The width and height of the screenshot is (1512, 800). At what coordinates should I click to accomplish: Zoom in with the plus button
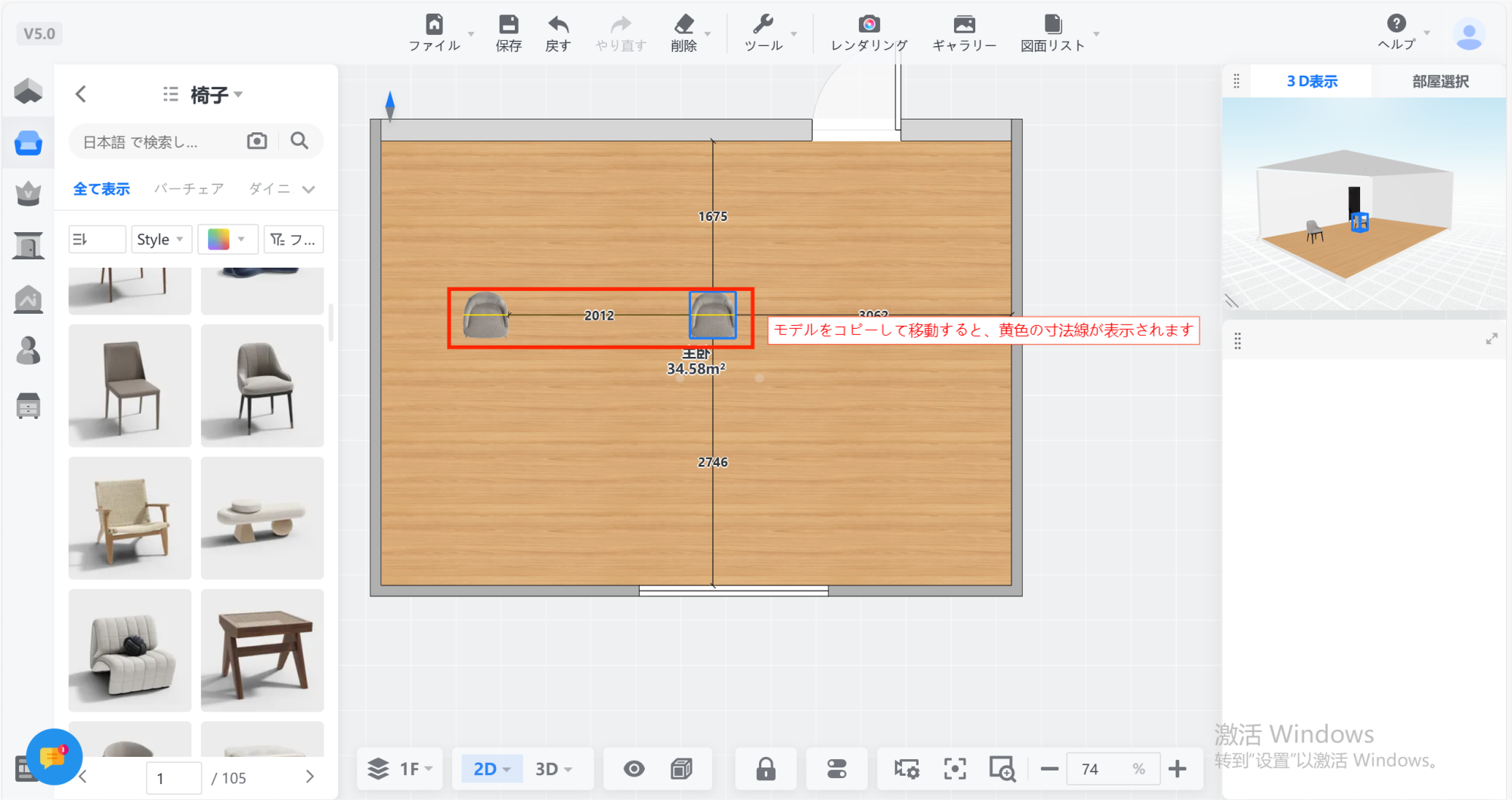(1177, 769)
